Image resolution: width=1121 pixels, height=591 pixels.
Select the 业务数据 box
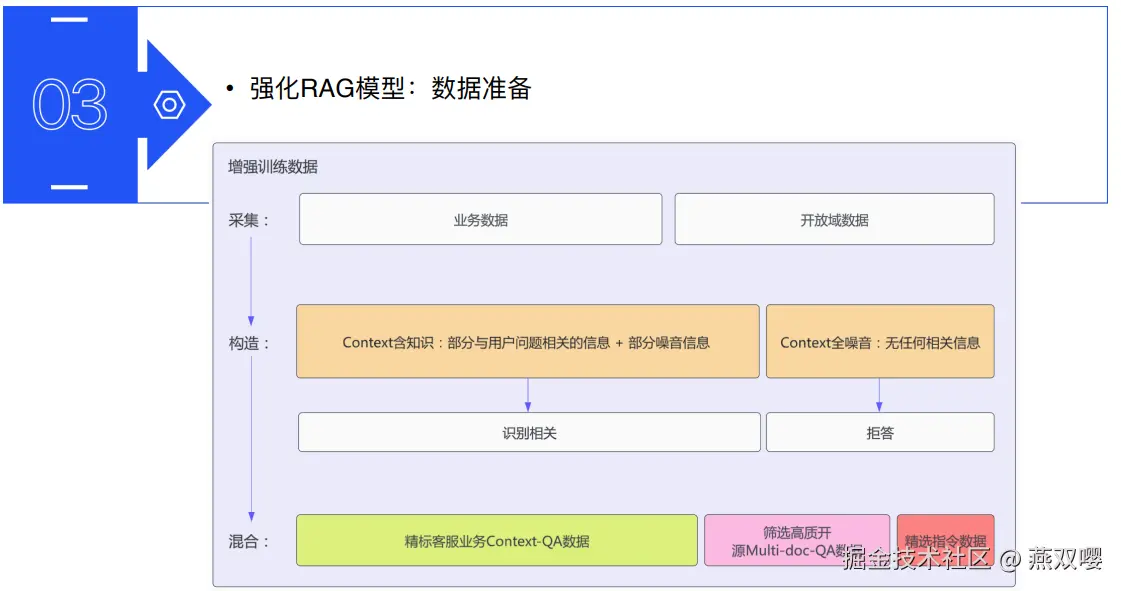(x=480, y=219)
